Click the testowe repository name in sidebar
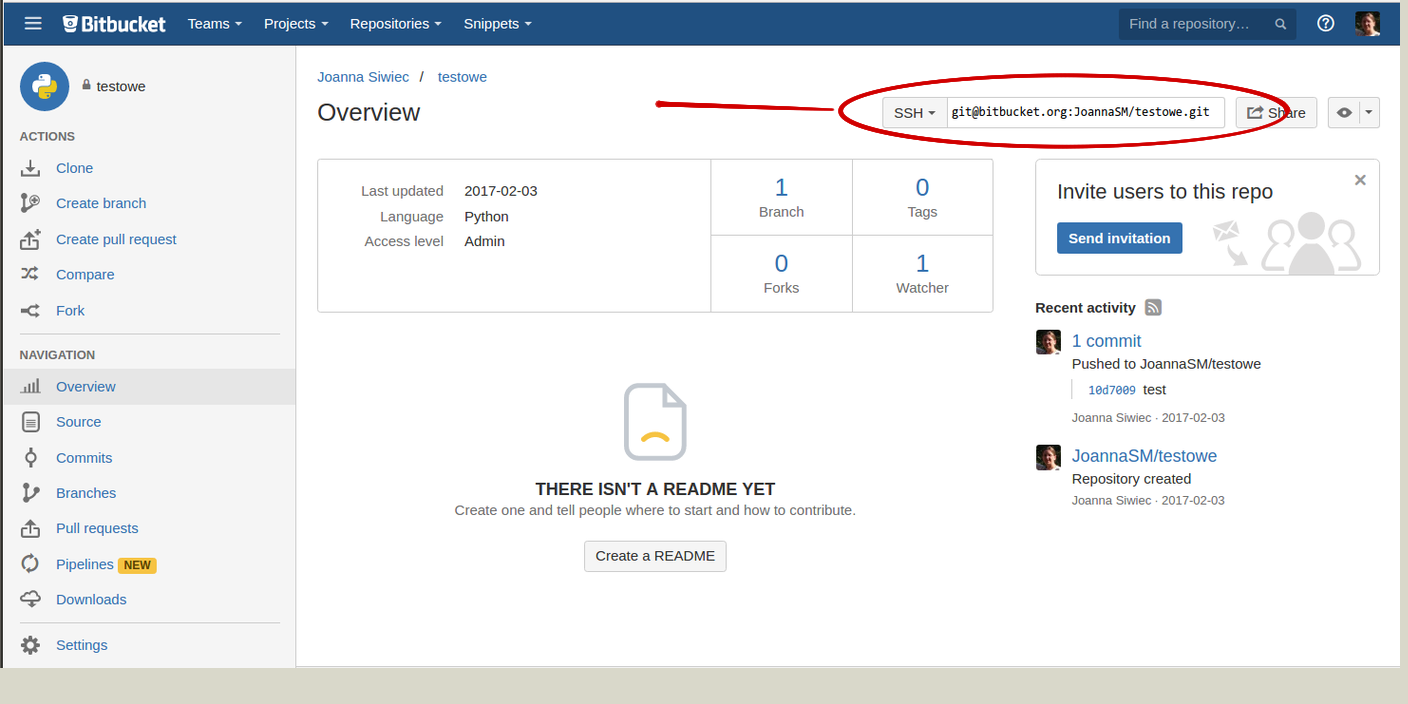 (121, 87)
